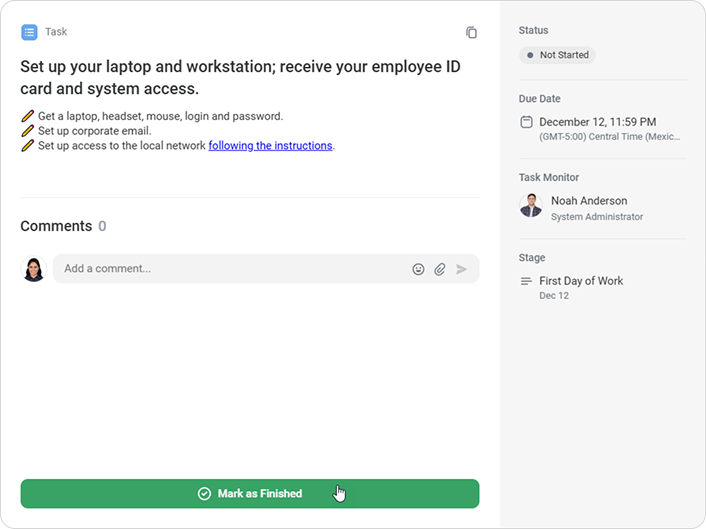Copy the task using the copy icon
The width and height of the screenshot is (706, 529).
tap(472, 33)
